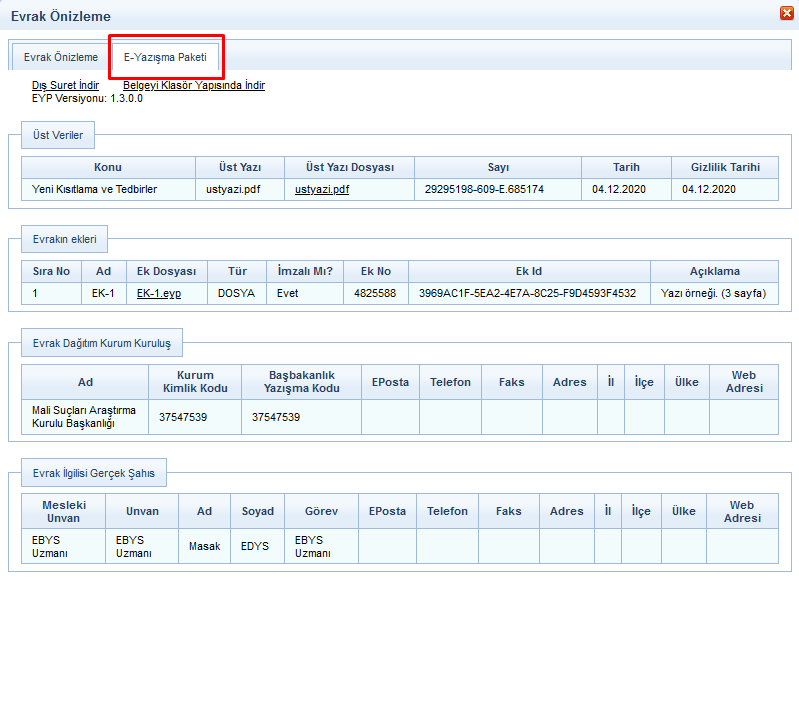
Task: Click the Gizlilik Tarihi column header
Action: [x=725, y=167]
